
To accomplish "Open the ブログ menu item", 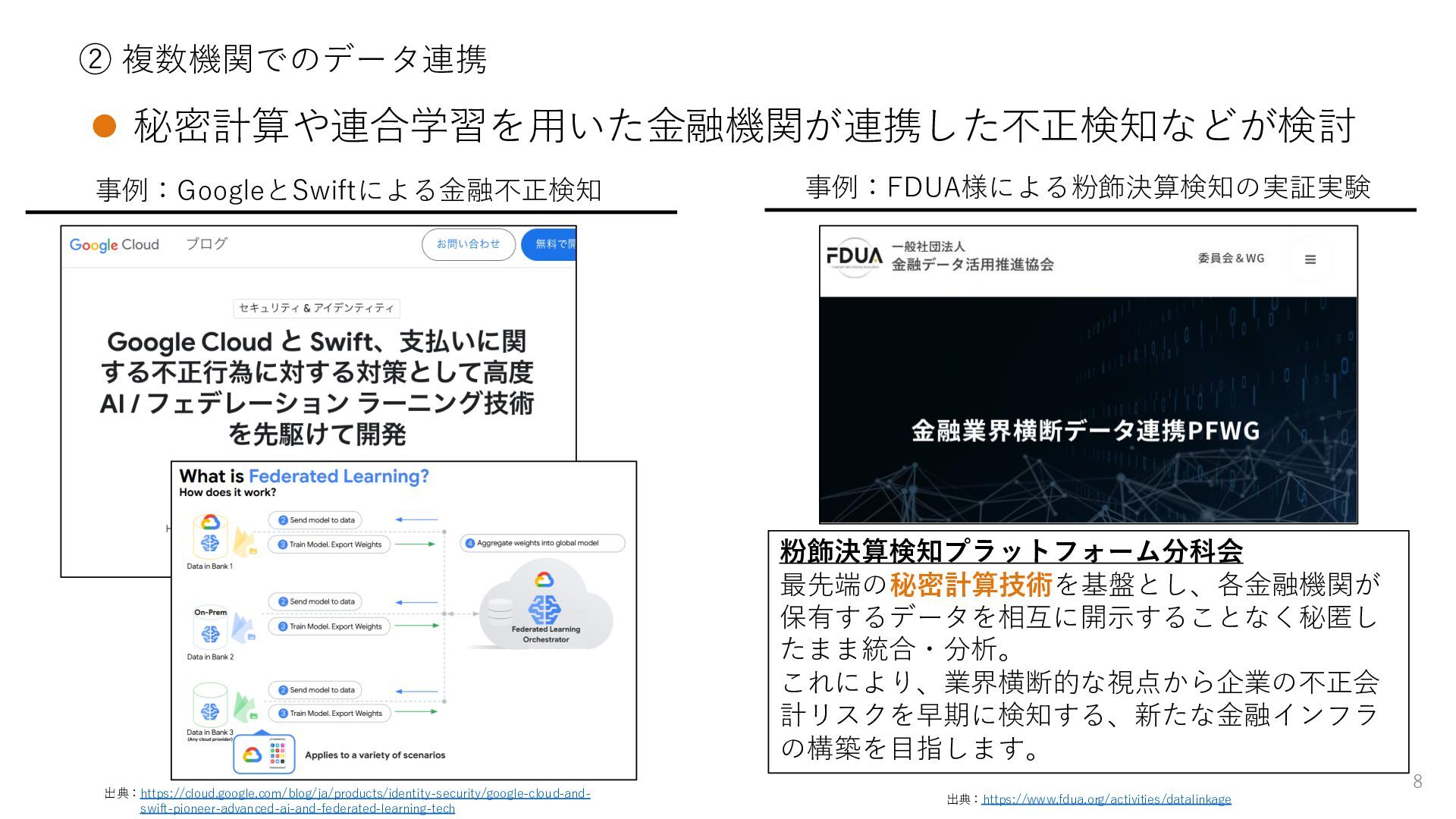I will [206, 244].
